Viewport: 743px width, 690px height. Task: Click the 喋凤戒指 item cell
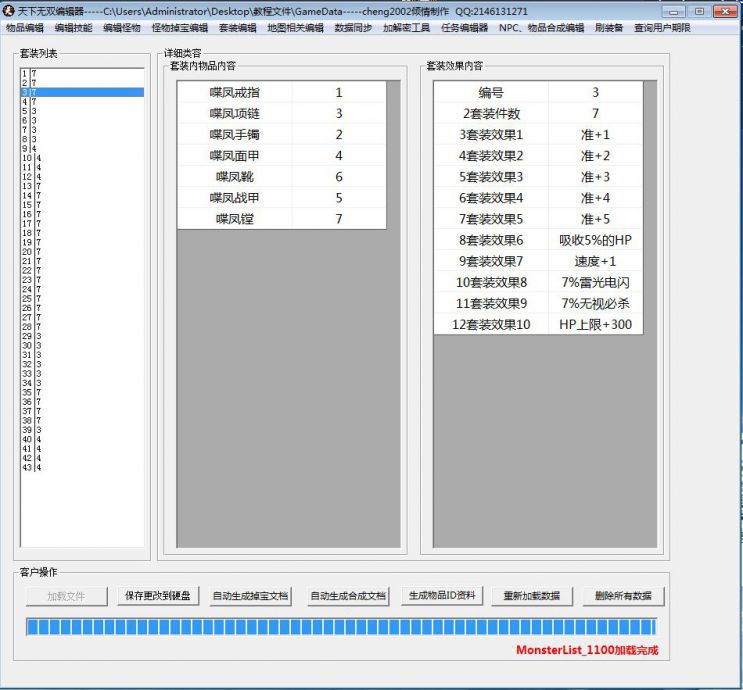pos(234,93)
